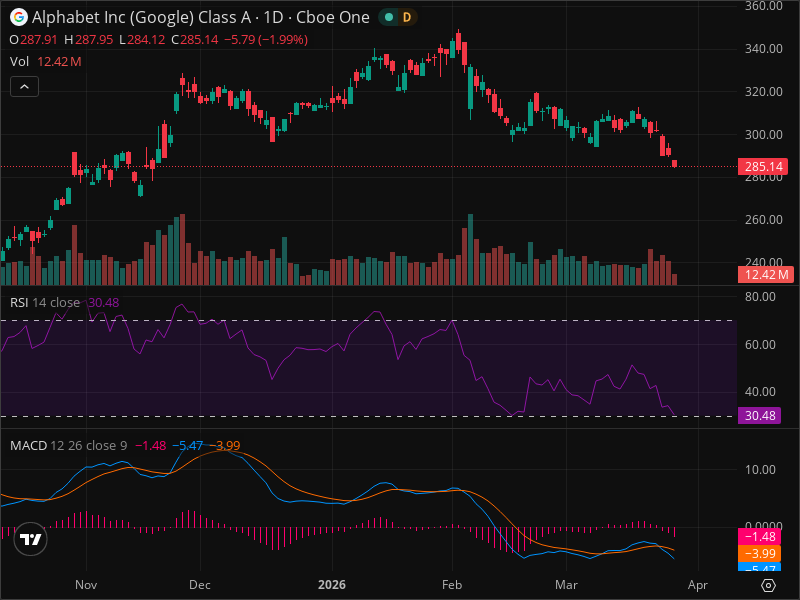The image size is (800, 600).
Task: Click the Alphabet Inc (Google) Class A title
Action: click(141, 17)
